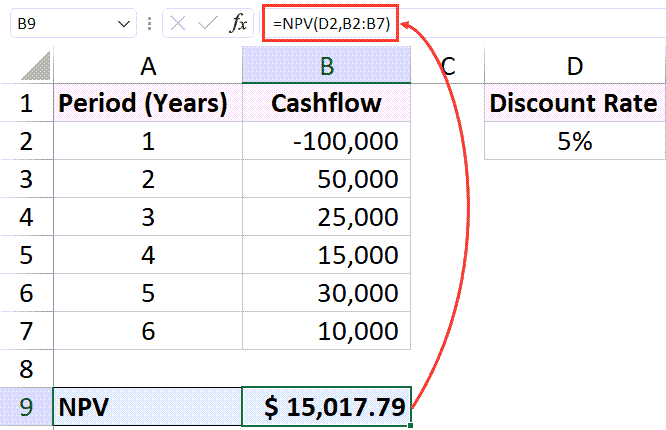Viewport: 666px width, 430px height.
Task: Click the Cashflow header cell
Action: [x=326, y=103]
